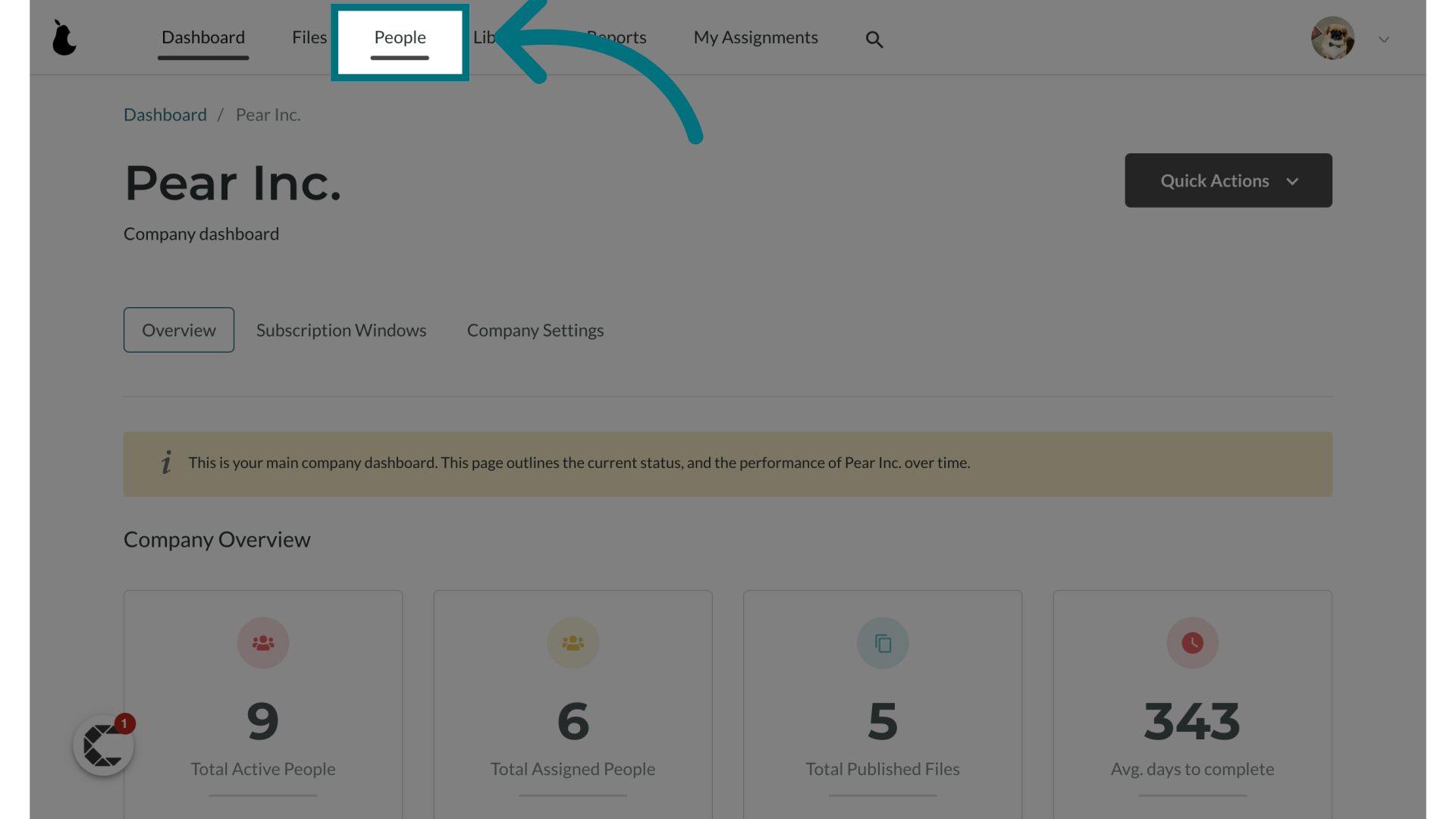Select the Overview tab
This screenshot has width=1456, height=819.
pos(179,330)
